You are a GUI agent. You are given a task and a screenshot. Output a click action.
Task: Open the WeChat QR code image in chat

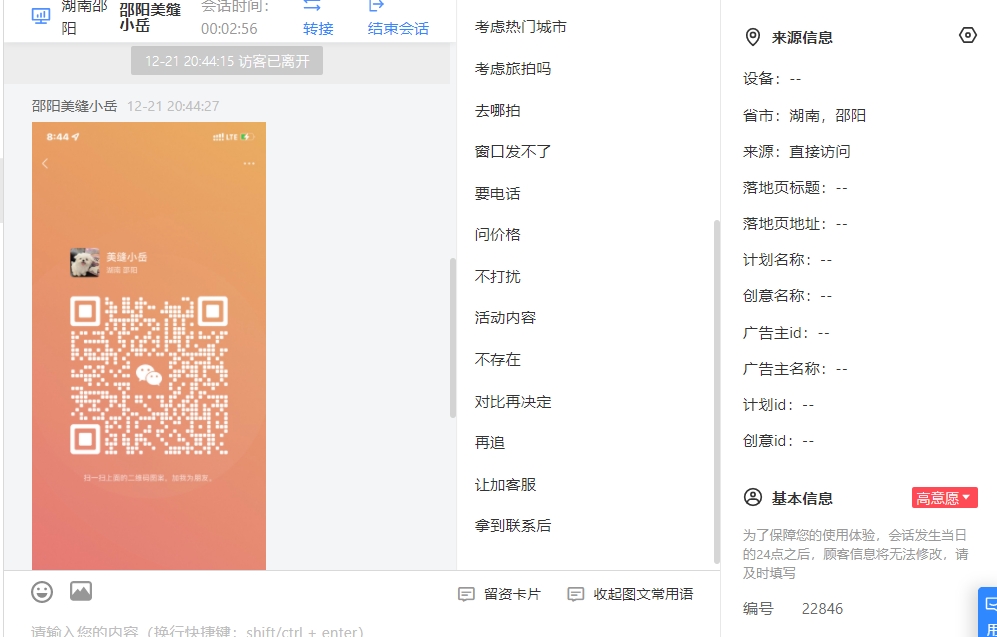point(149,346)
